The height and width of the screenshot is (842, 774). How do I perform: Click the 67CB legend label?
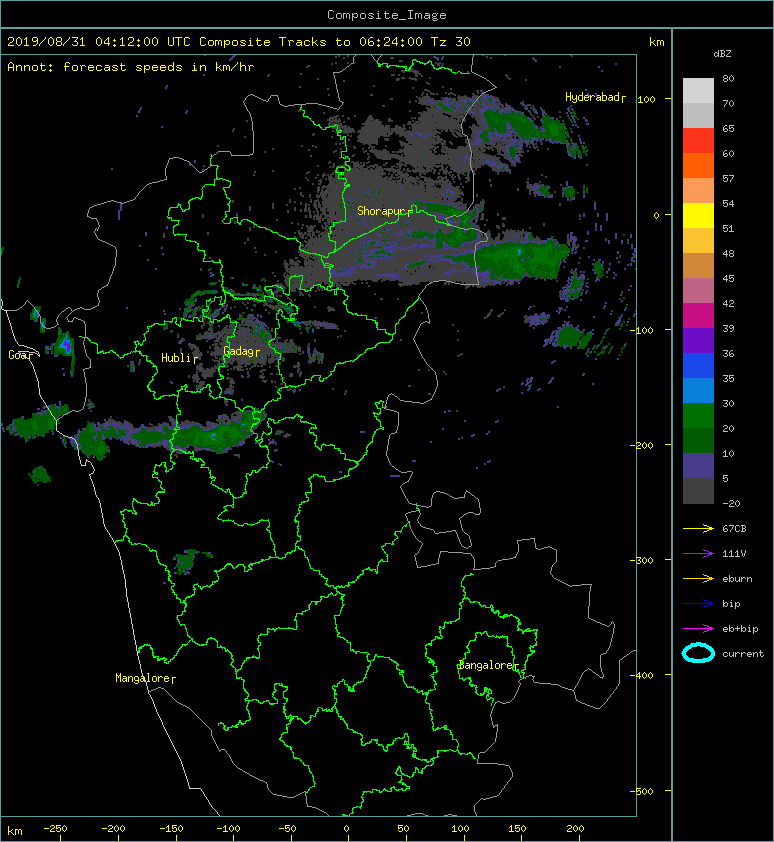pos(734,528)
